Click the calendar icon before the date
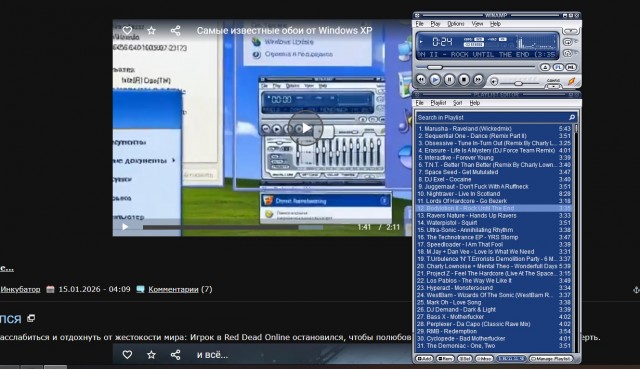Image resolution: width=640 pixels, height=369 pixels. coord(50,289)
